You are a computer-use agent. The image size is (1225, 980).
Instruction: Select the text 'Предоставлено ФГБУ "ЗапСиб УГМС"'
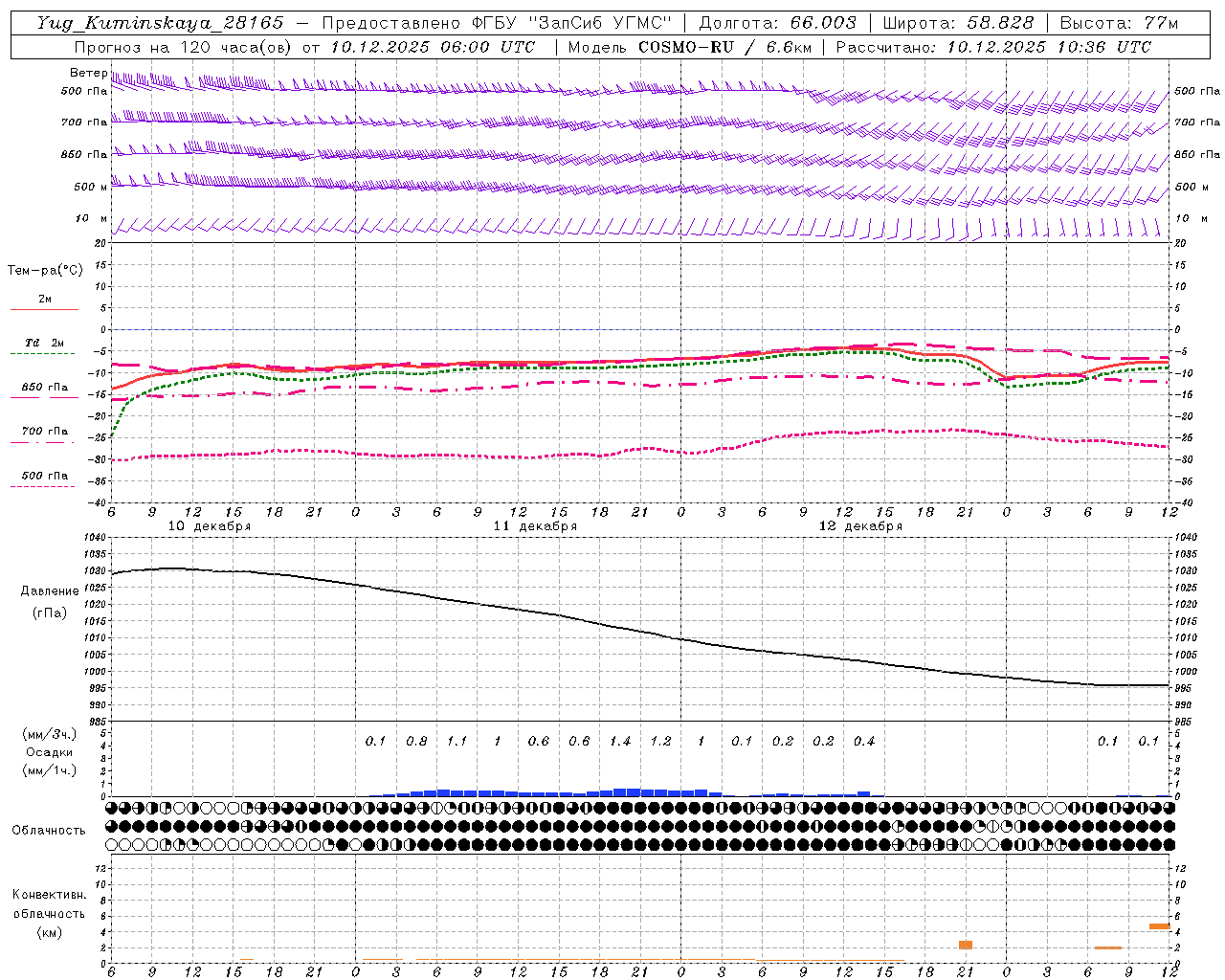coord(498,23)
